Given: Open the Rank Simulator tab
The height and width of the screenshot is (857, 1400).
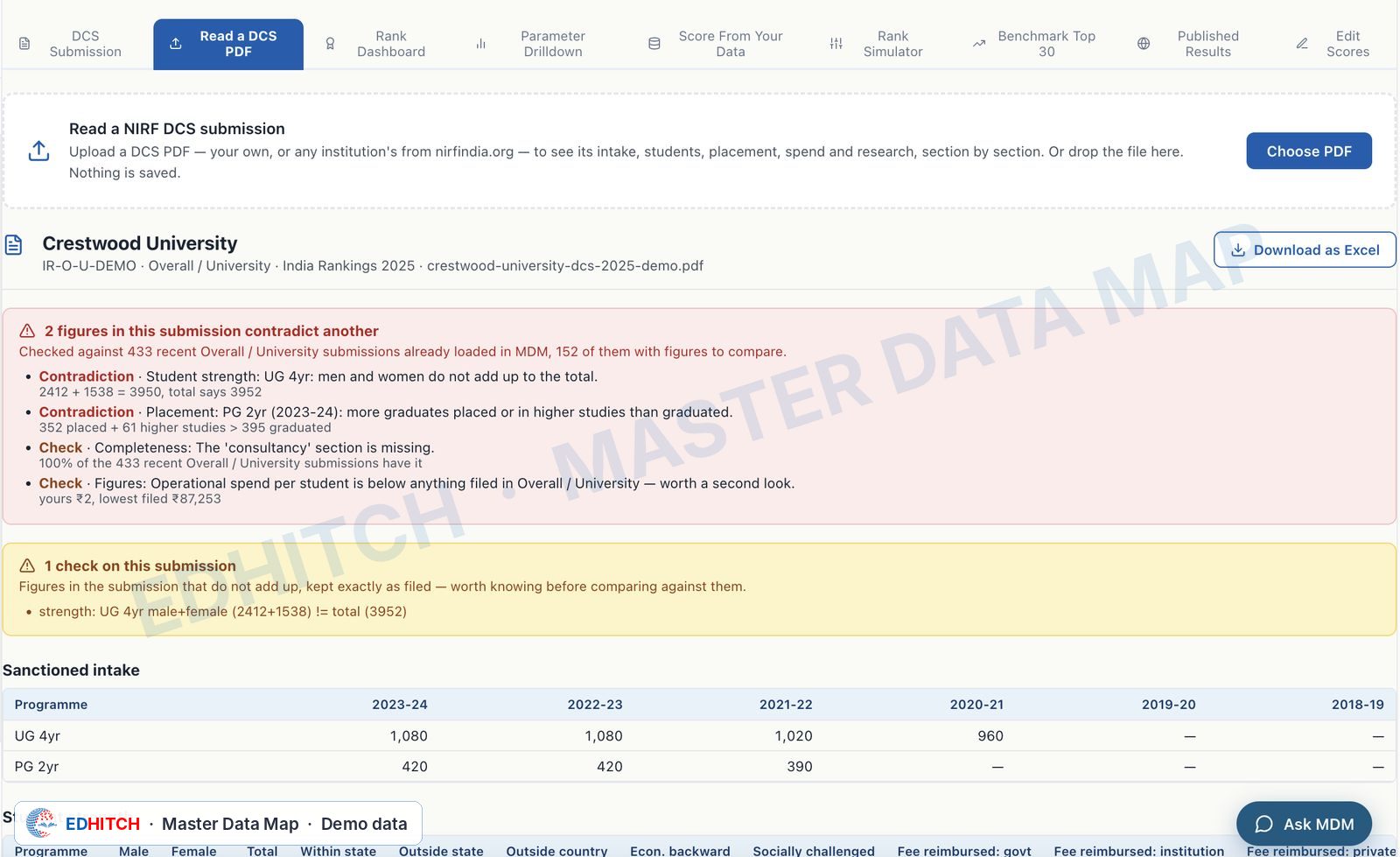Looking at the screenshot, I should point(878,44).
